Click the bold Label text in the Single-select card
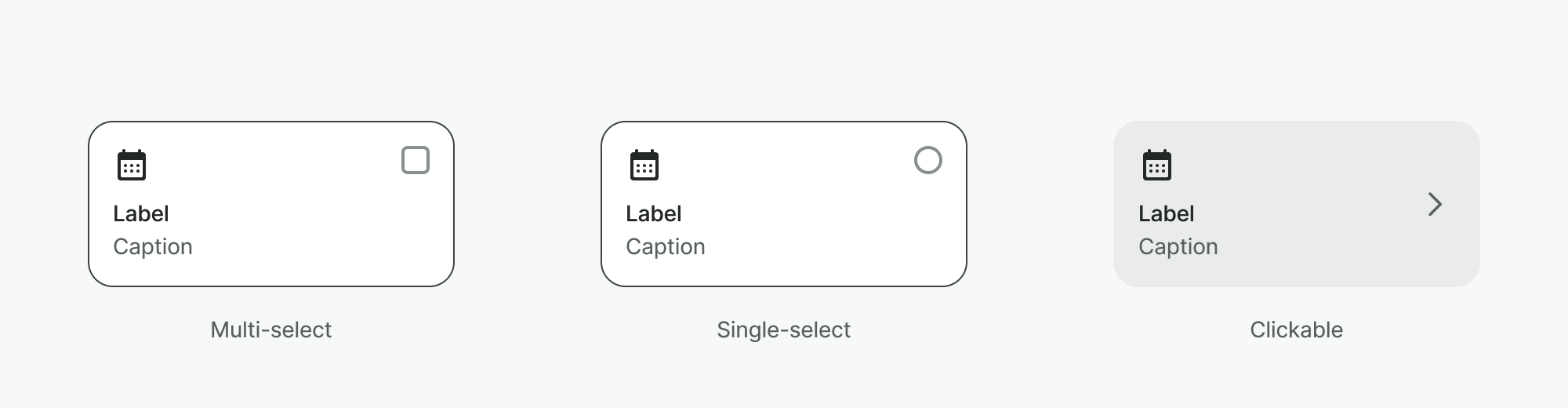This screenshot has width=1568, height=408. pyautogui.click(x=654, y=213)
